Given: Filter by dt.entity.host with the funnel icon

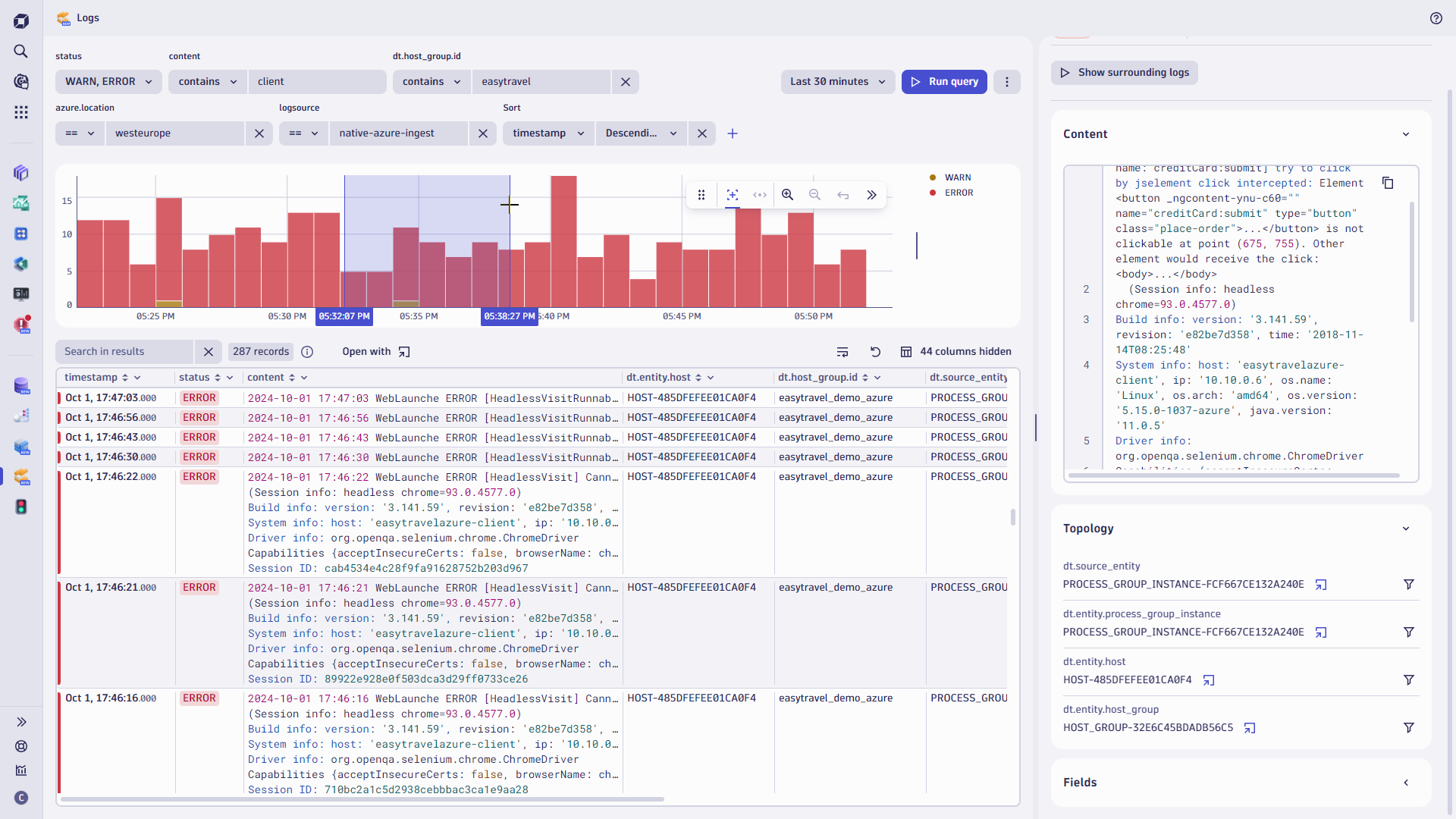Looking at the screenshot, I should coord(1409,679).
